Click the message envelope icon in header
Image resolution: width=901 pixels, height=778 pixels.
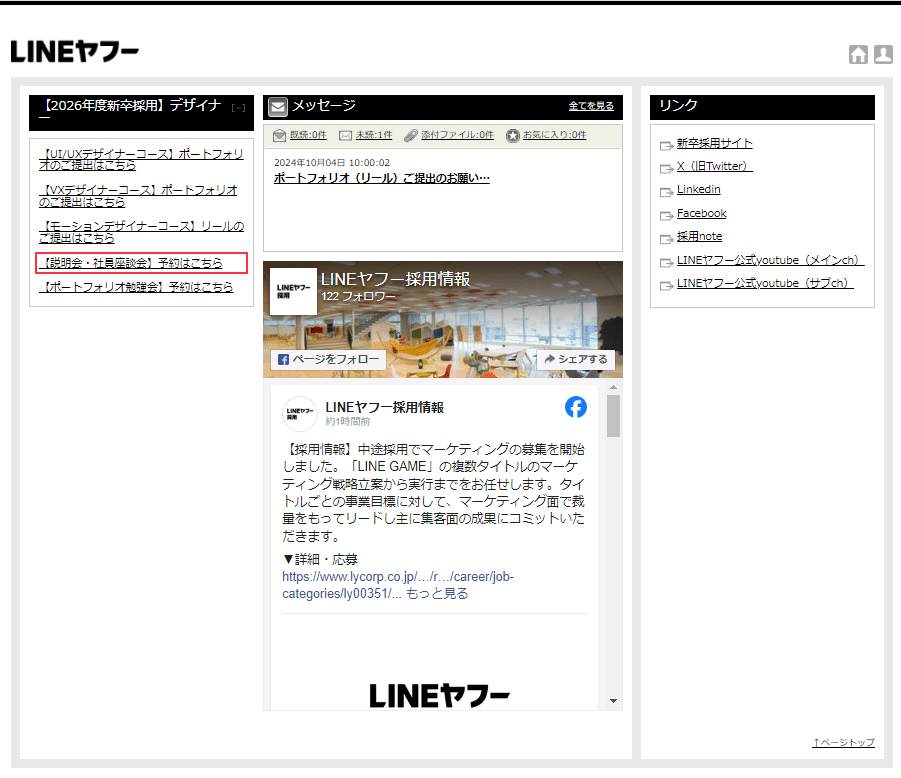coord(278,106)
